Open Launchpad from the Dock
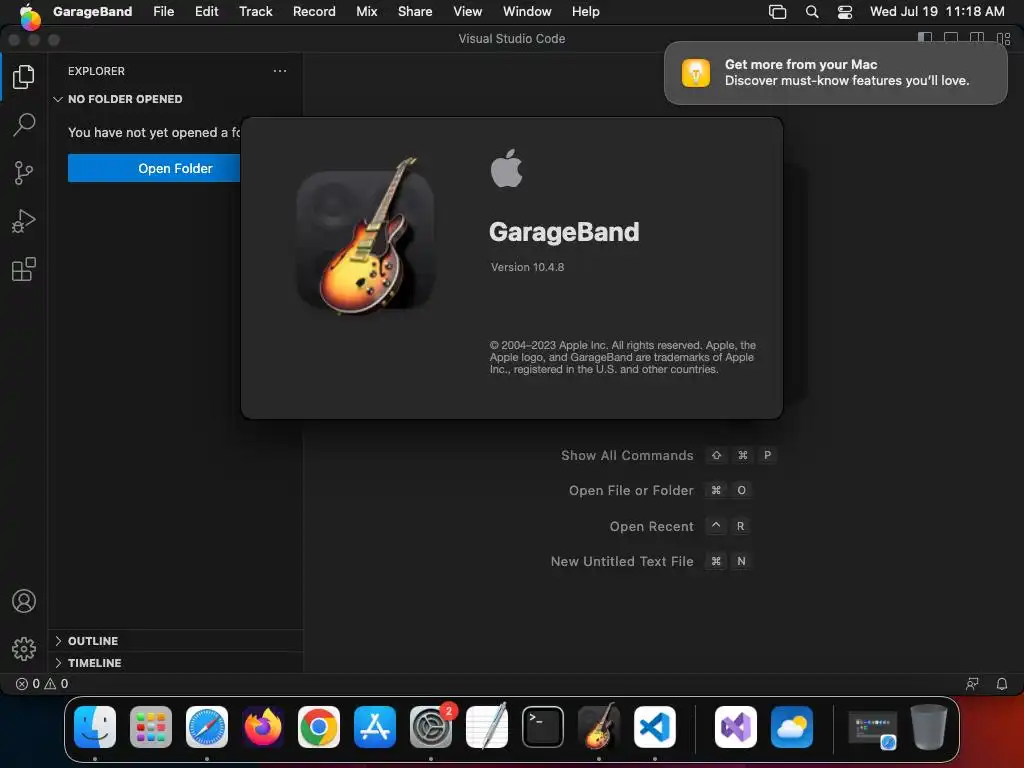Screen dimensions: 1024x768 click(151, 727)
